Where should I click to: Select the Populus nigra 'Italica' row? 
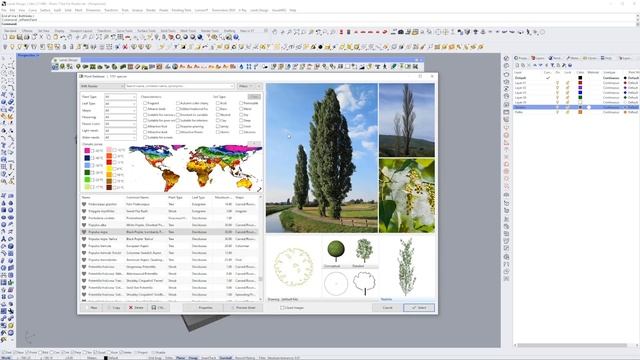(x=169, y=239)
